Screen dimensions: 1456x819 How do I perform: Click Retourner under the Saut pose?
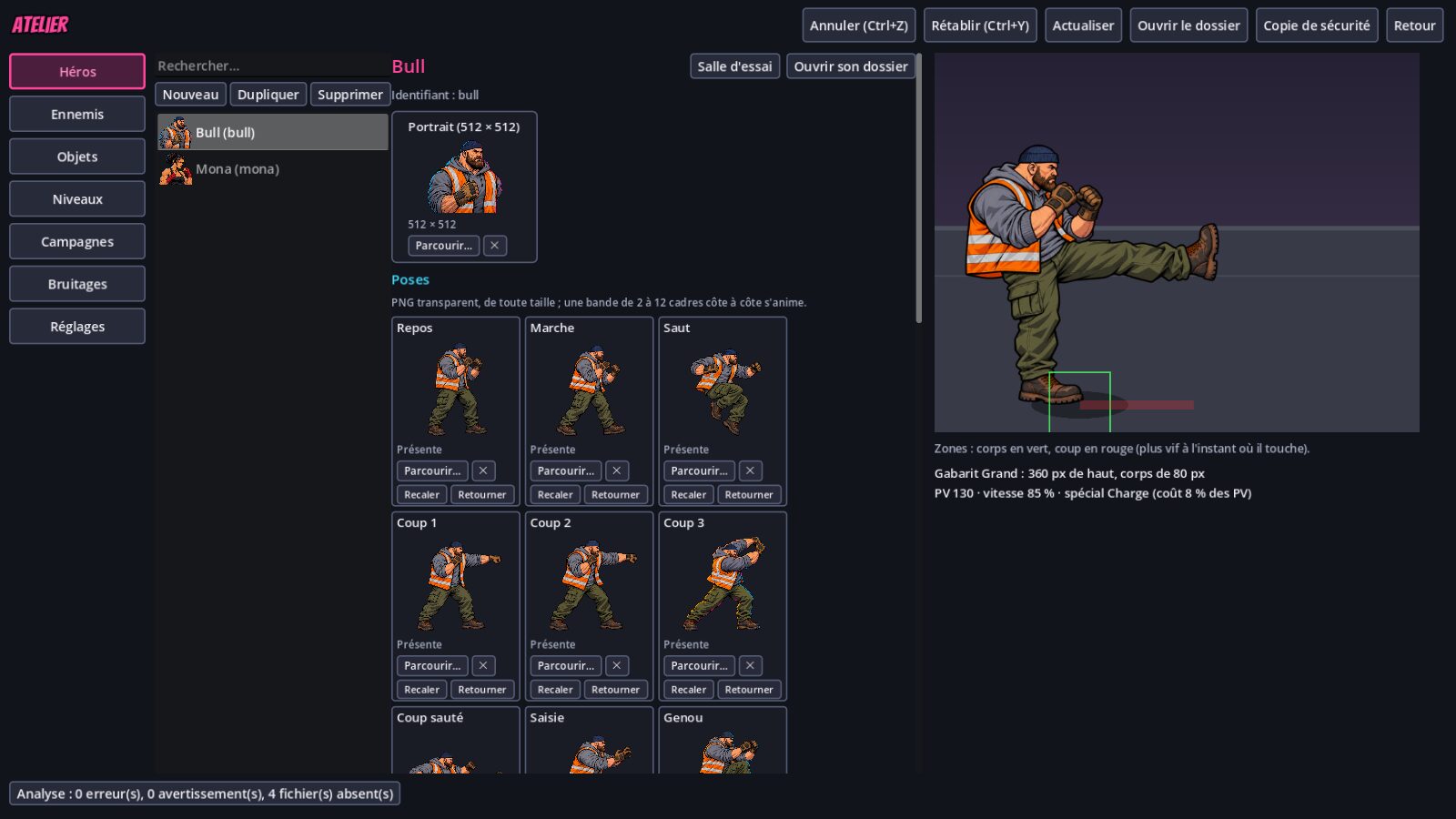coord(749,495)
